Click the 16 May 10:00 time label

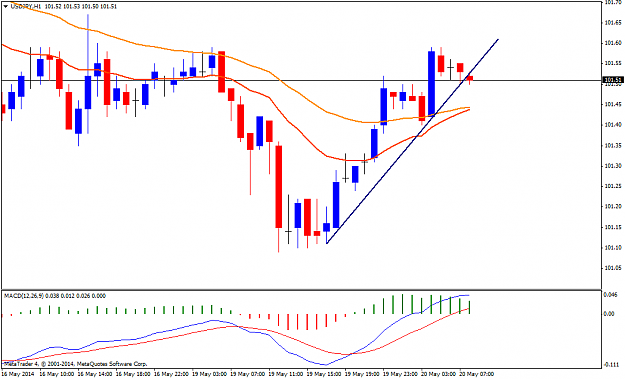tap(56, 374)
